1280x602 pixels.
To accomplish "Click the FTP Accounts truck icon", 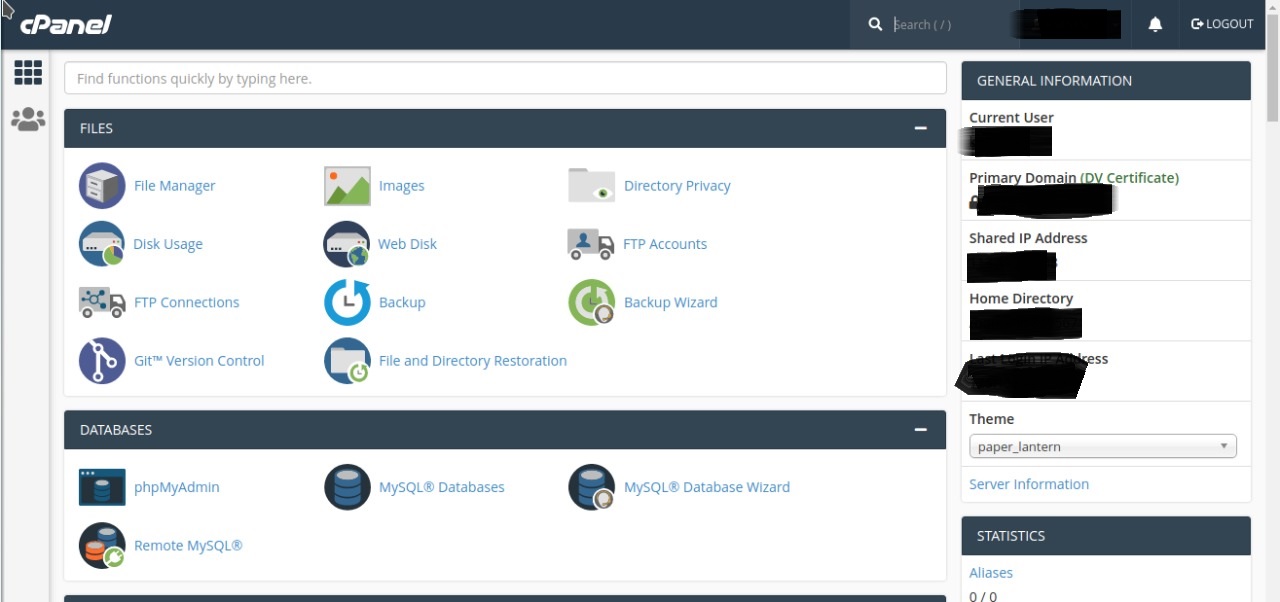I will coord(591,244).
